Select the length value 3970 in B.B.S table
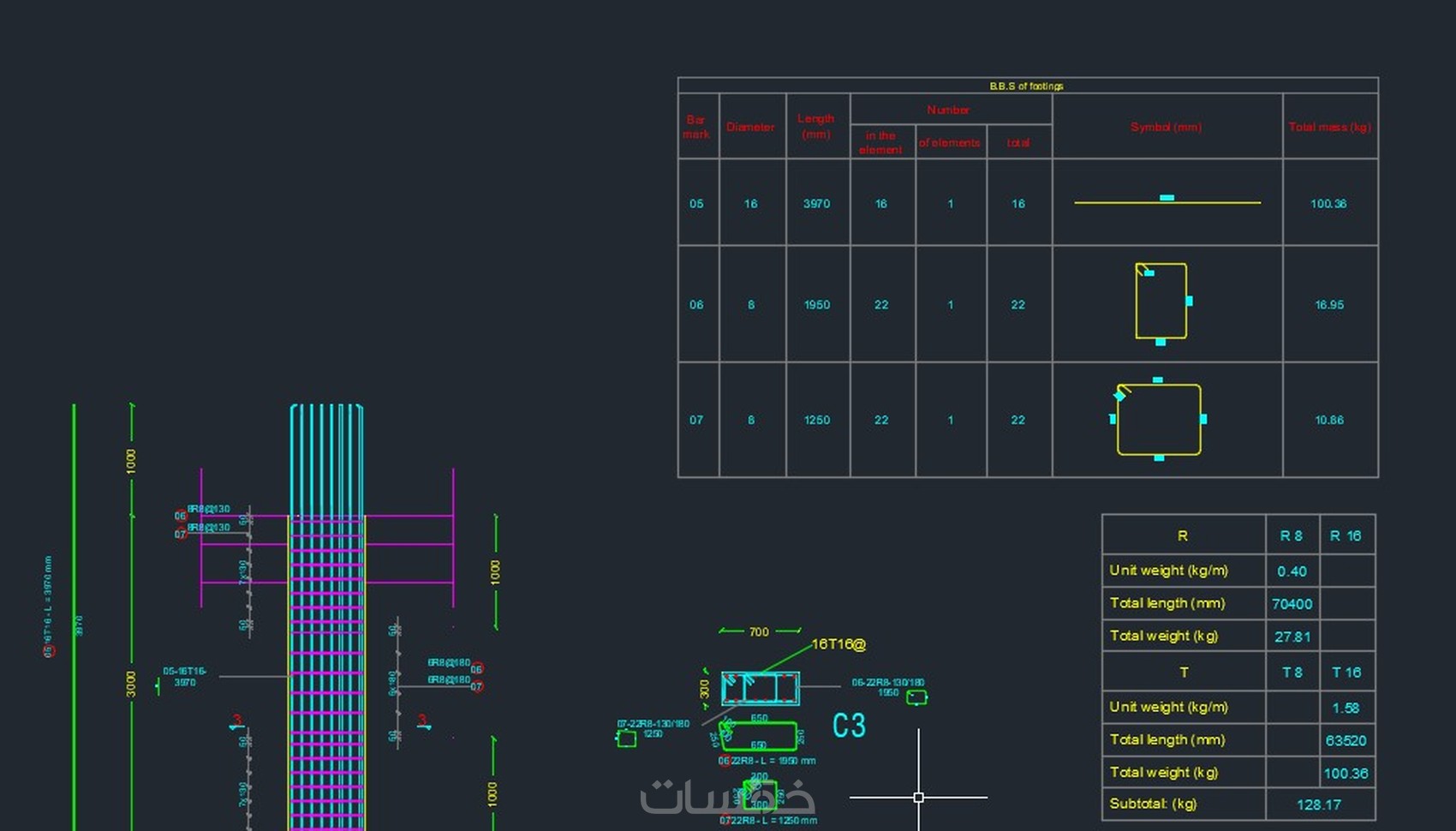The width and height of the screenshot is (1456, 831). 816,204
